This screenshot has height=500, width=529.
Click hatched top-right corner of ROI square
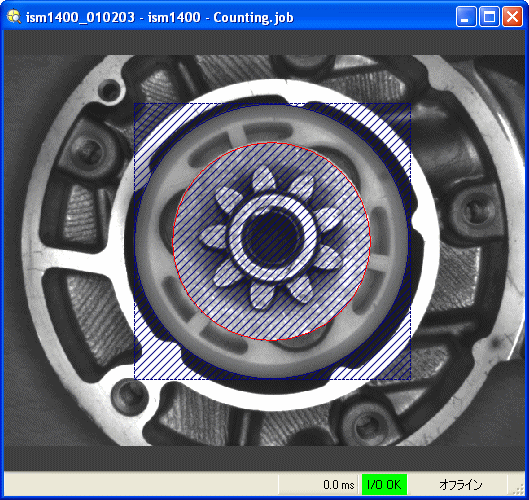[x=395, y=118]
